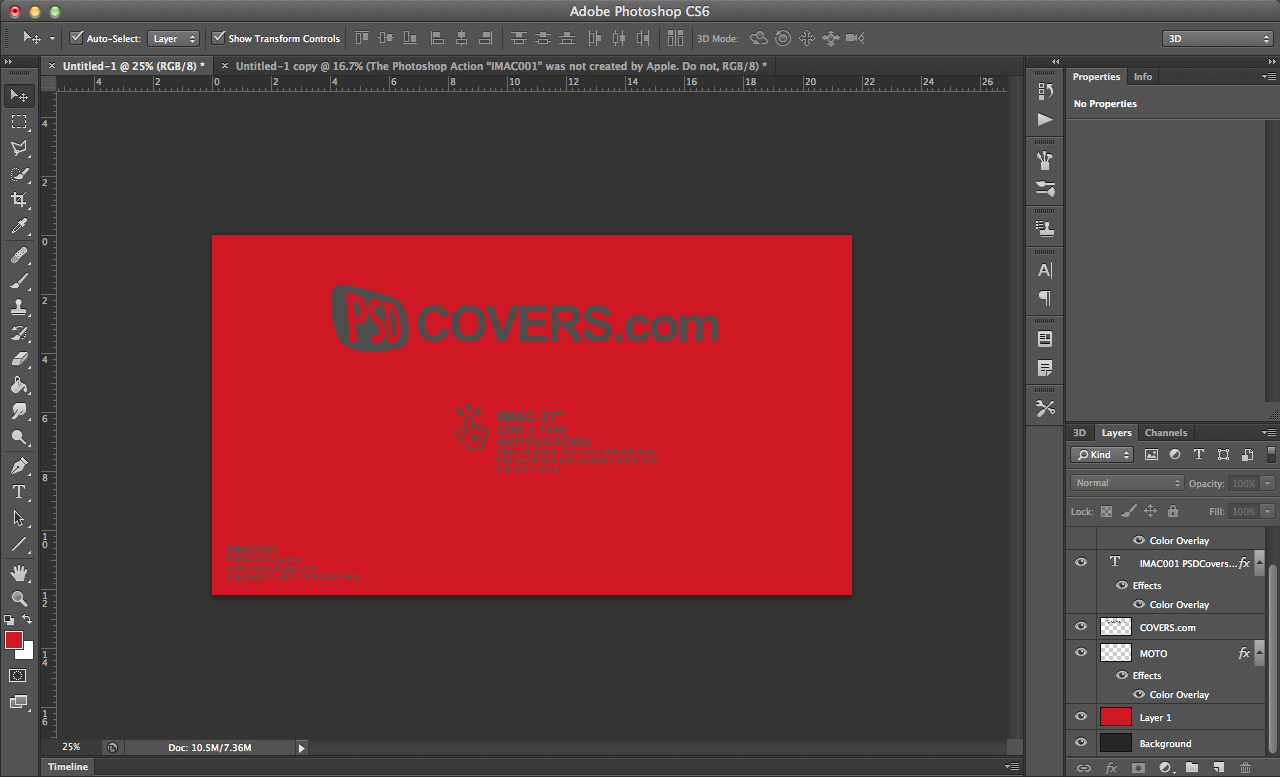Click the 25% zoom level field
Viewport: 1280px width, 777px height.
point(71,747)
